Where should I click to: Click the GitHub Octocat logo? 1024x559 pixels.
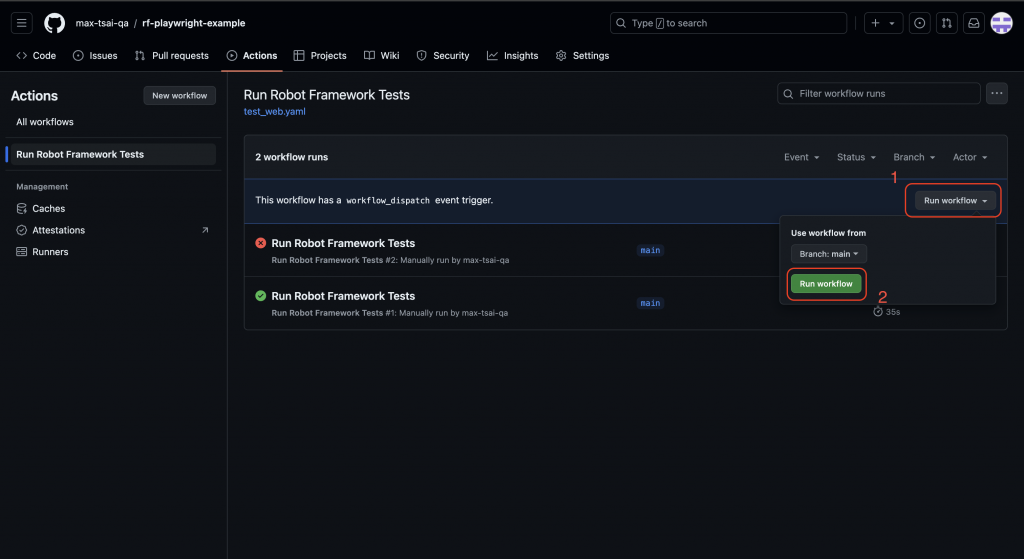click(x=54, y=23)
